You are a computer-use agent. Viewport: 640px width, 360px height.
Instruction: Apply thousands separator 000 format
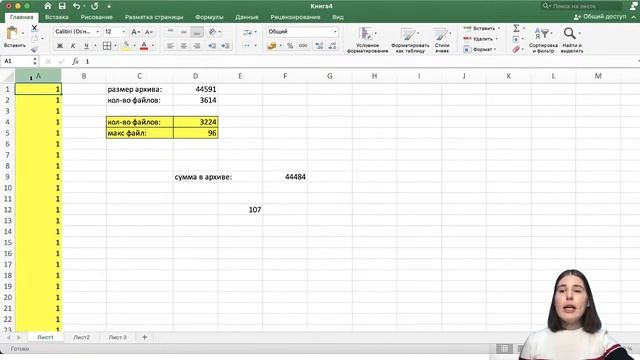click(303, 46)
